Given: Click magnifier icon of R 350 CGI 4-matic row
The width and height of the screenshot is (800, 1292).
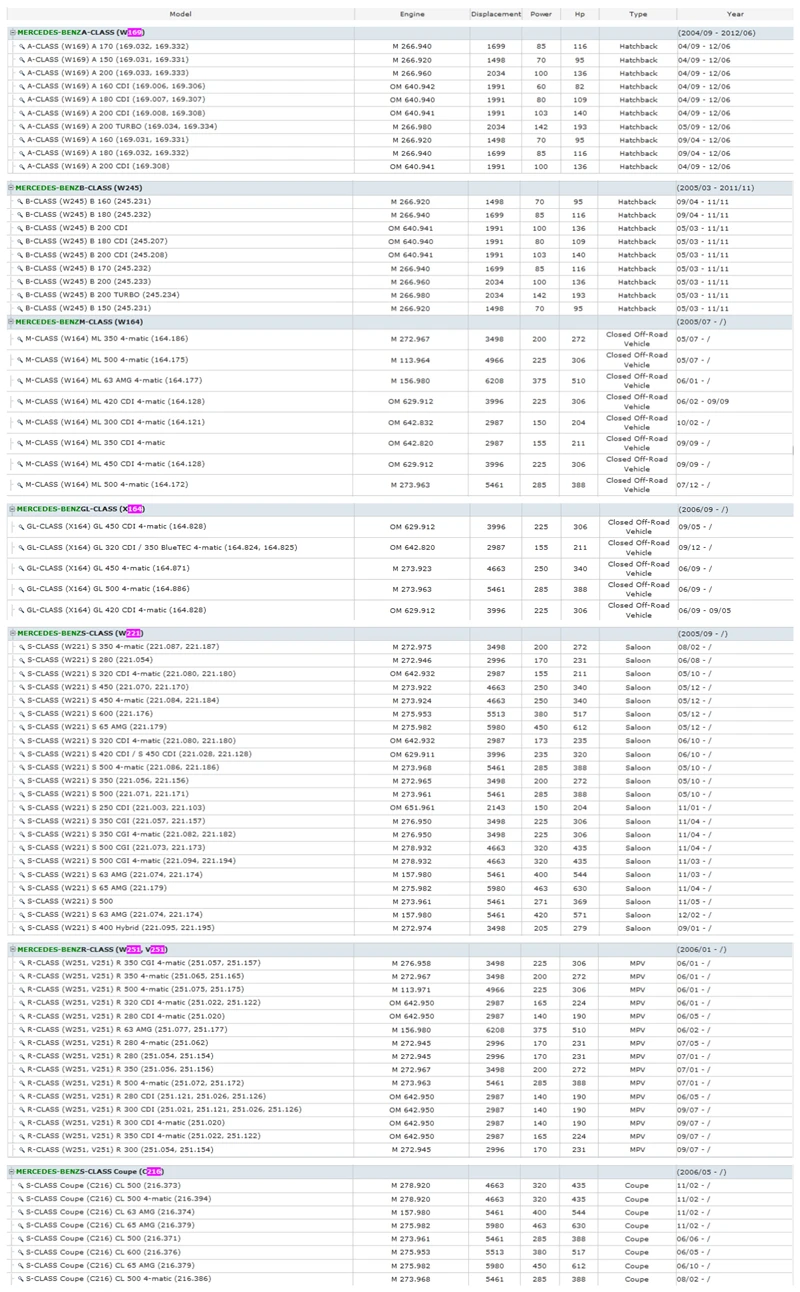Looking at the screenshot, I should point(21,962).
